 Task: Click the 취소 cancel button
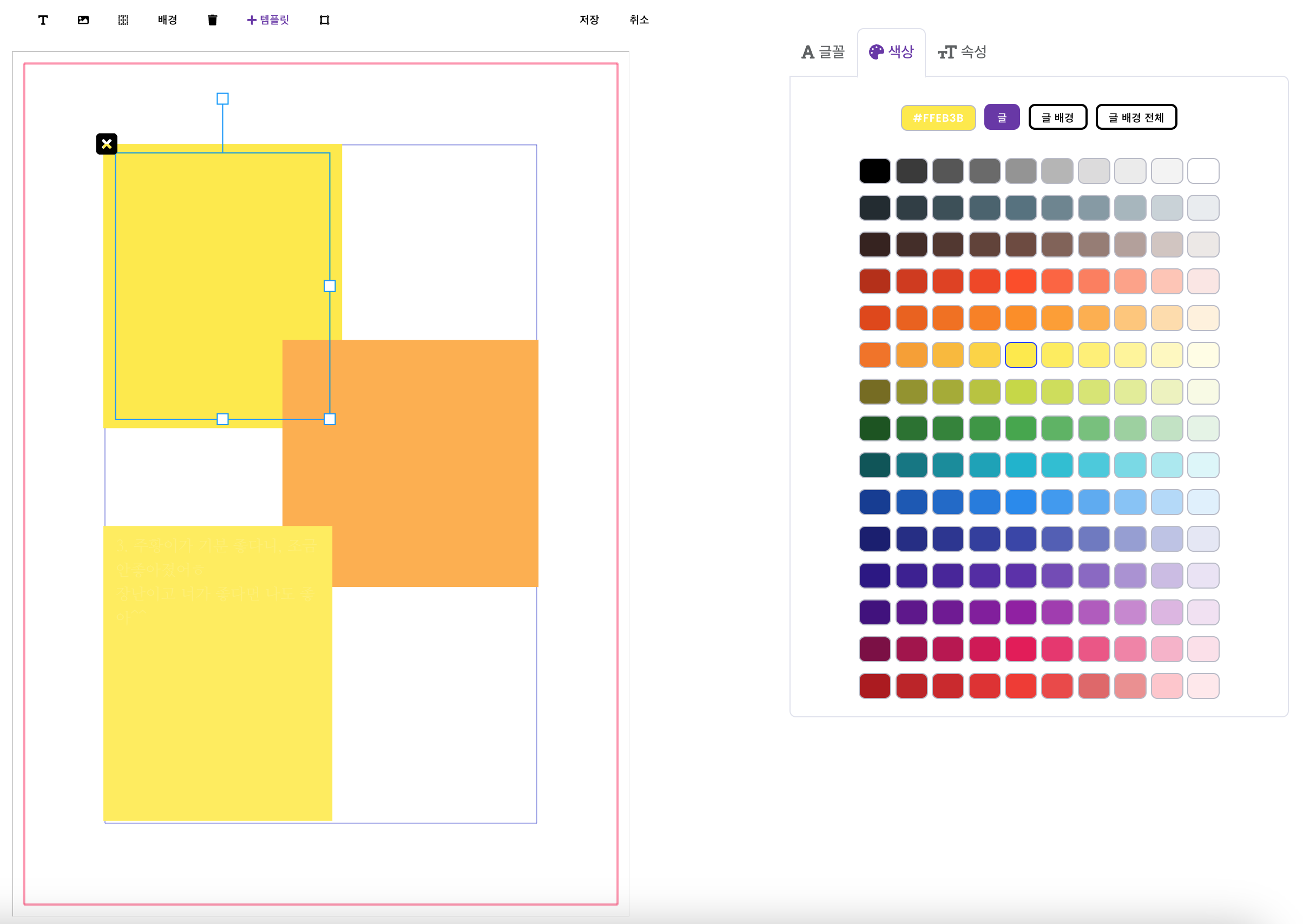coord(639,20)
